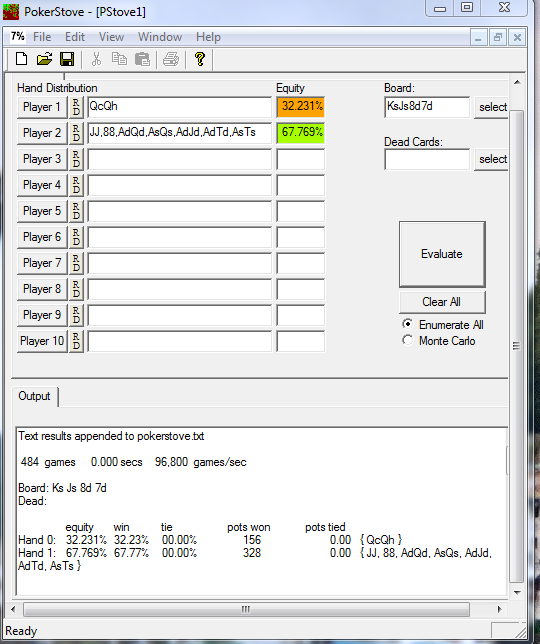Click the green 67.769% equity box

click(301, 133)
